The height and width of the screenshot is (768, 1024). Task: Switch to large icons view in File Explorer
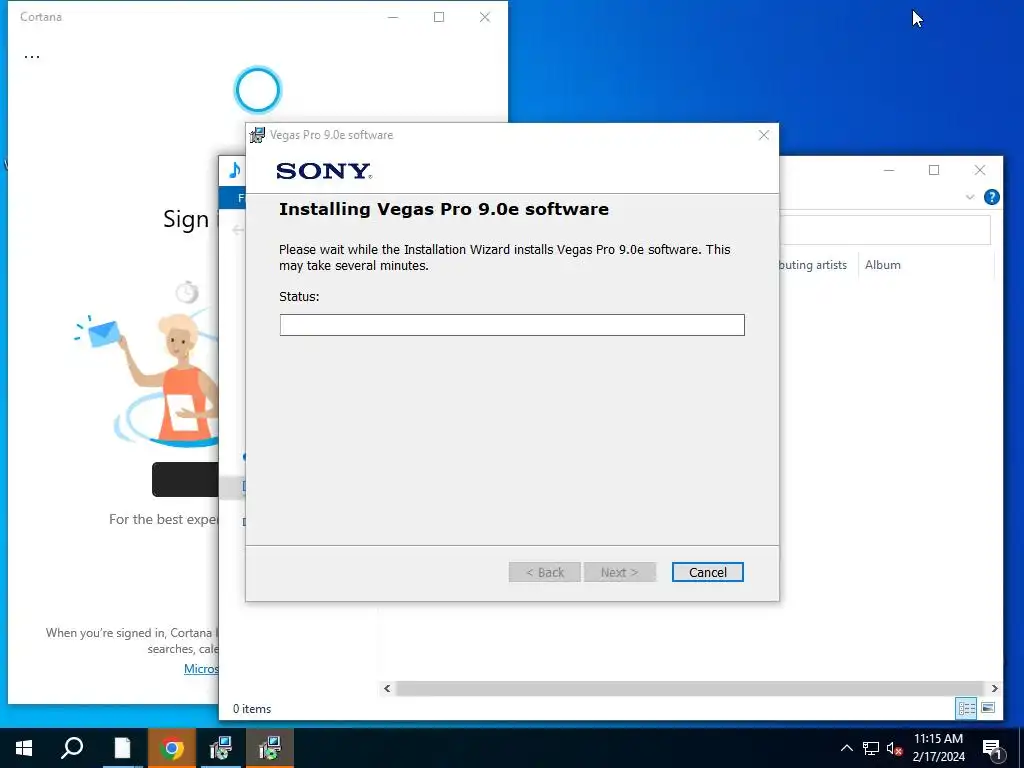(988, 708)
